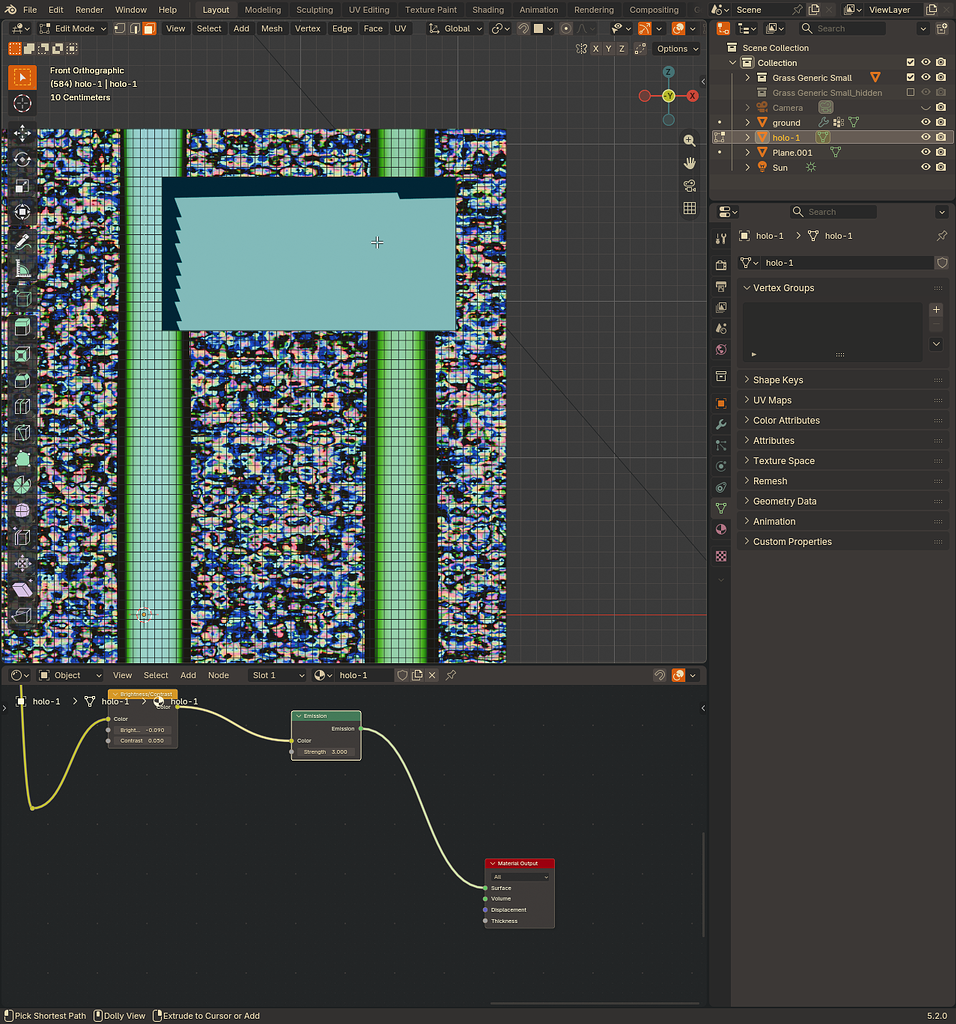Image resolution: width=956 pixels, height=1024 pixels.
Task: Pick the Annotate pencil tool
Action: click(x=22, y=242)
